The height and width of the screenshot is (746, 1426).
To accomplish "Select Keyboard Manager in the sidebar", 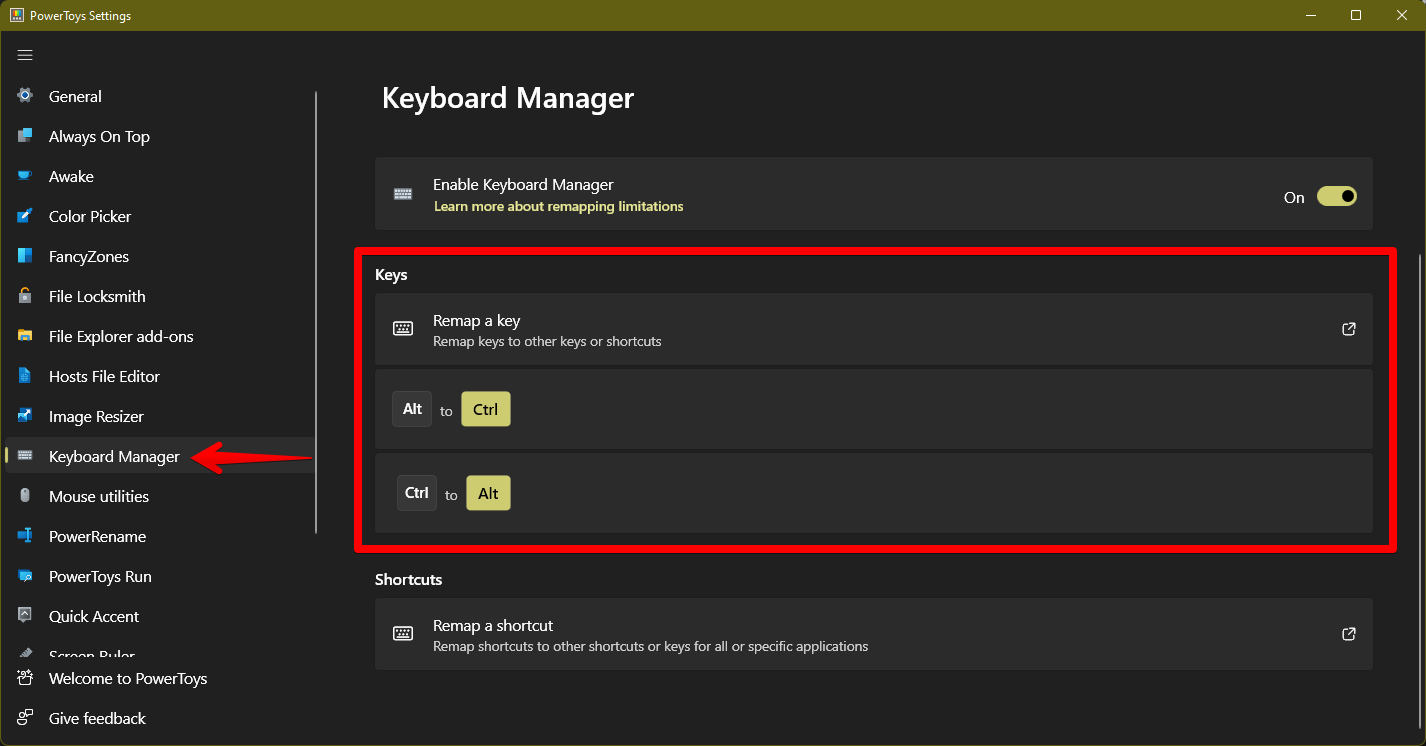I will pyautogui.click(x=112, y=456).
